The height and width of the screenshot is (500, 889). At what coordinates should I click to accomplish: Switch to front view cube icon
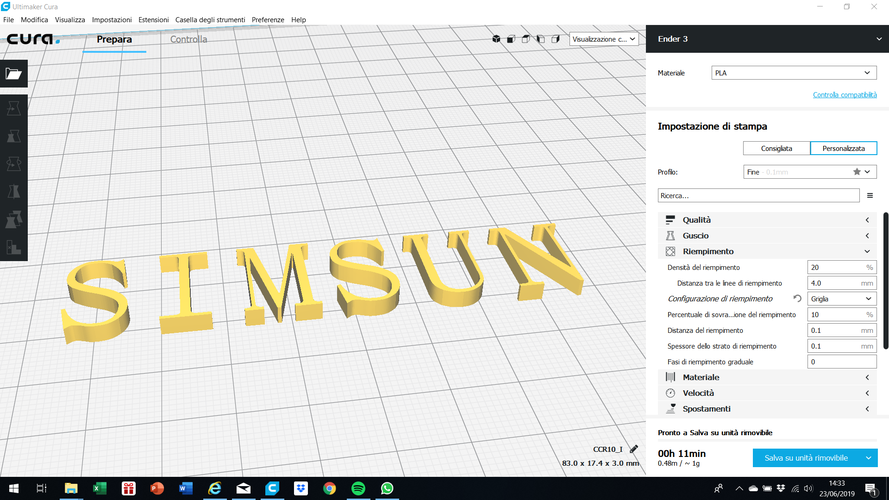(511, 39)
